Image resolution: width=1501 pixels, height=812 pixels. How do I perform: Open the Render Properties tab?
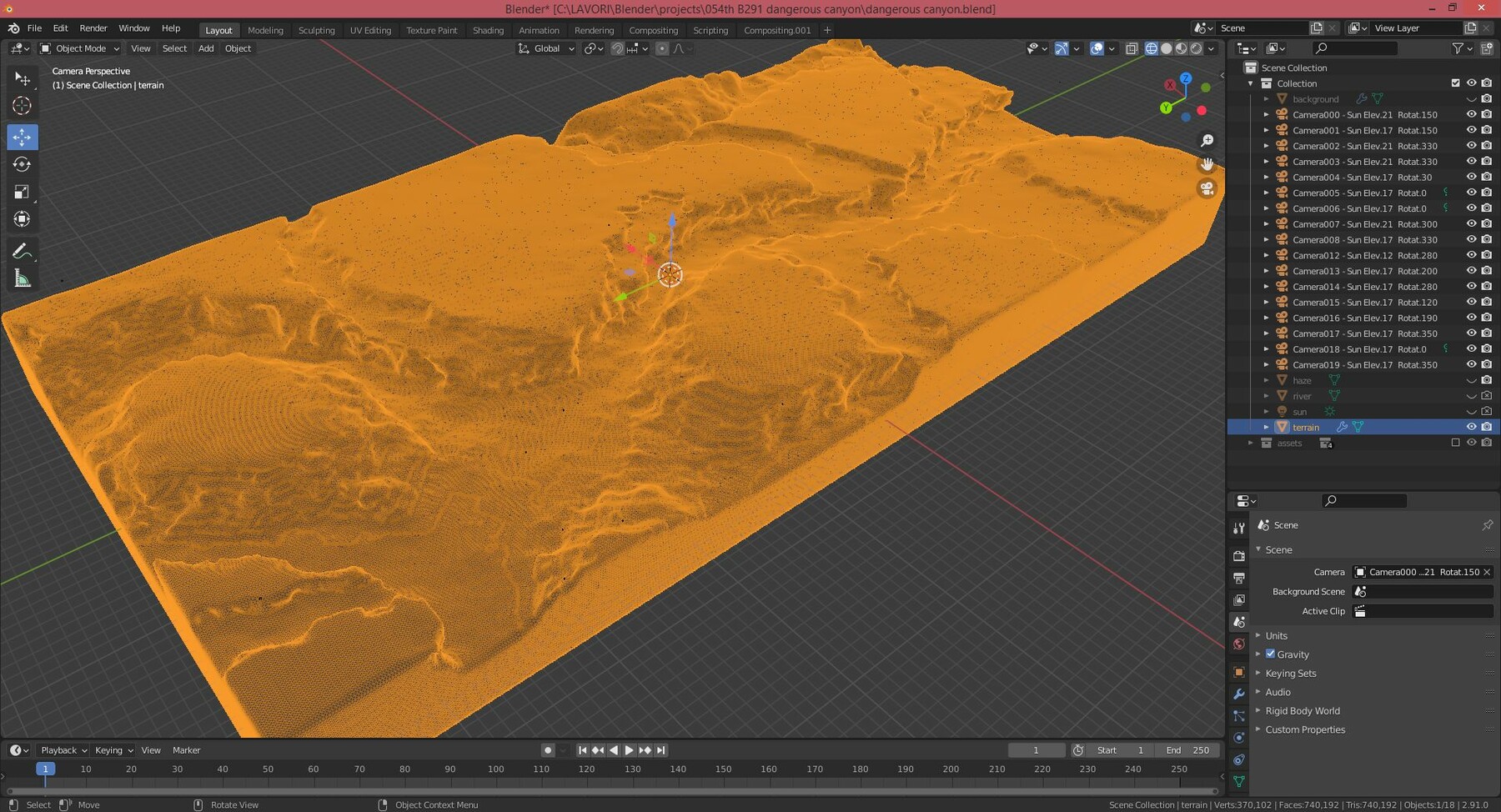coord(1239,555)
